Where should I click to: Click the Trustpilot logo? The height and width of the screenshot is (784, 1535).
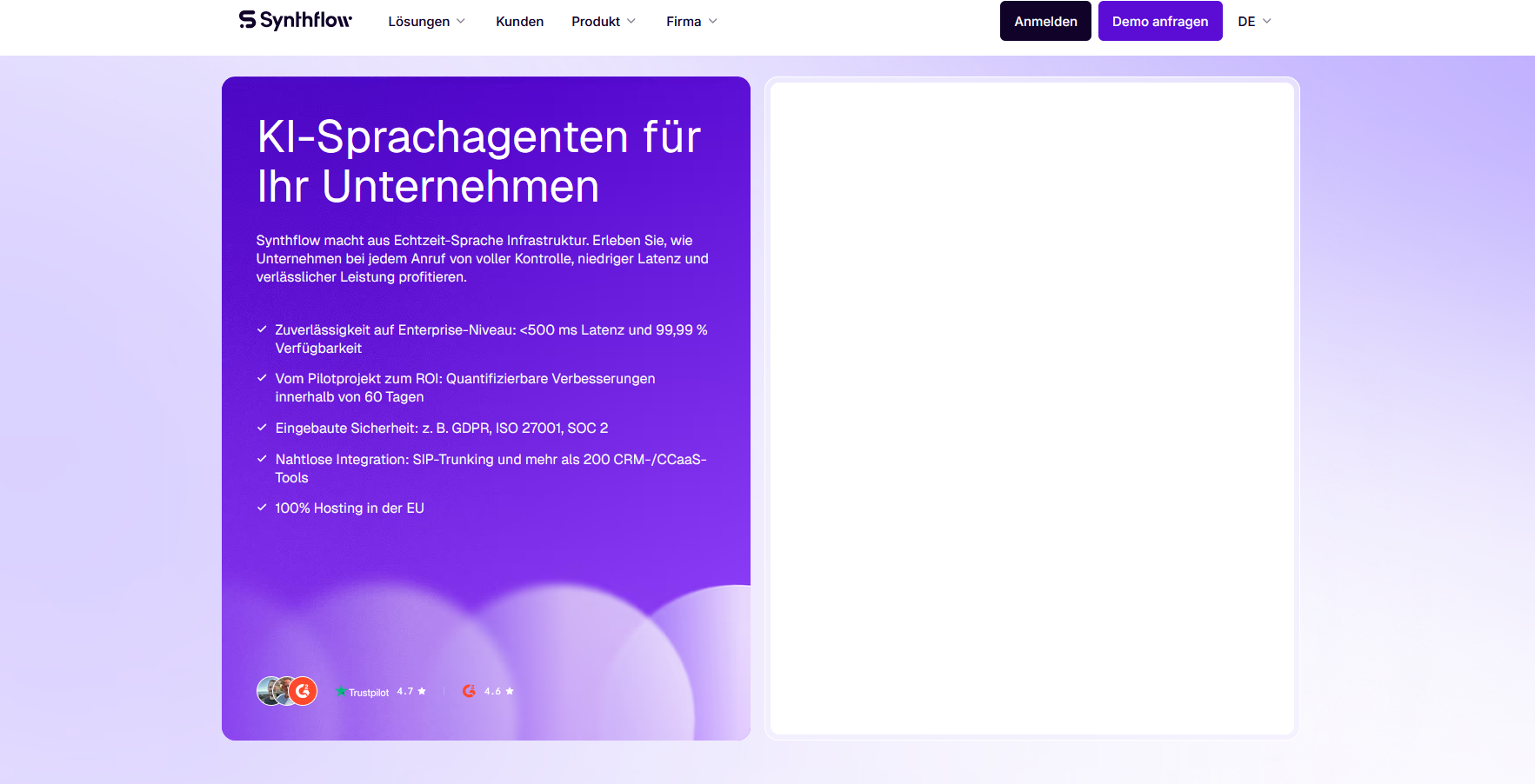tap(363, 692)
